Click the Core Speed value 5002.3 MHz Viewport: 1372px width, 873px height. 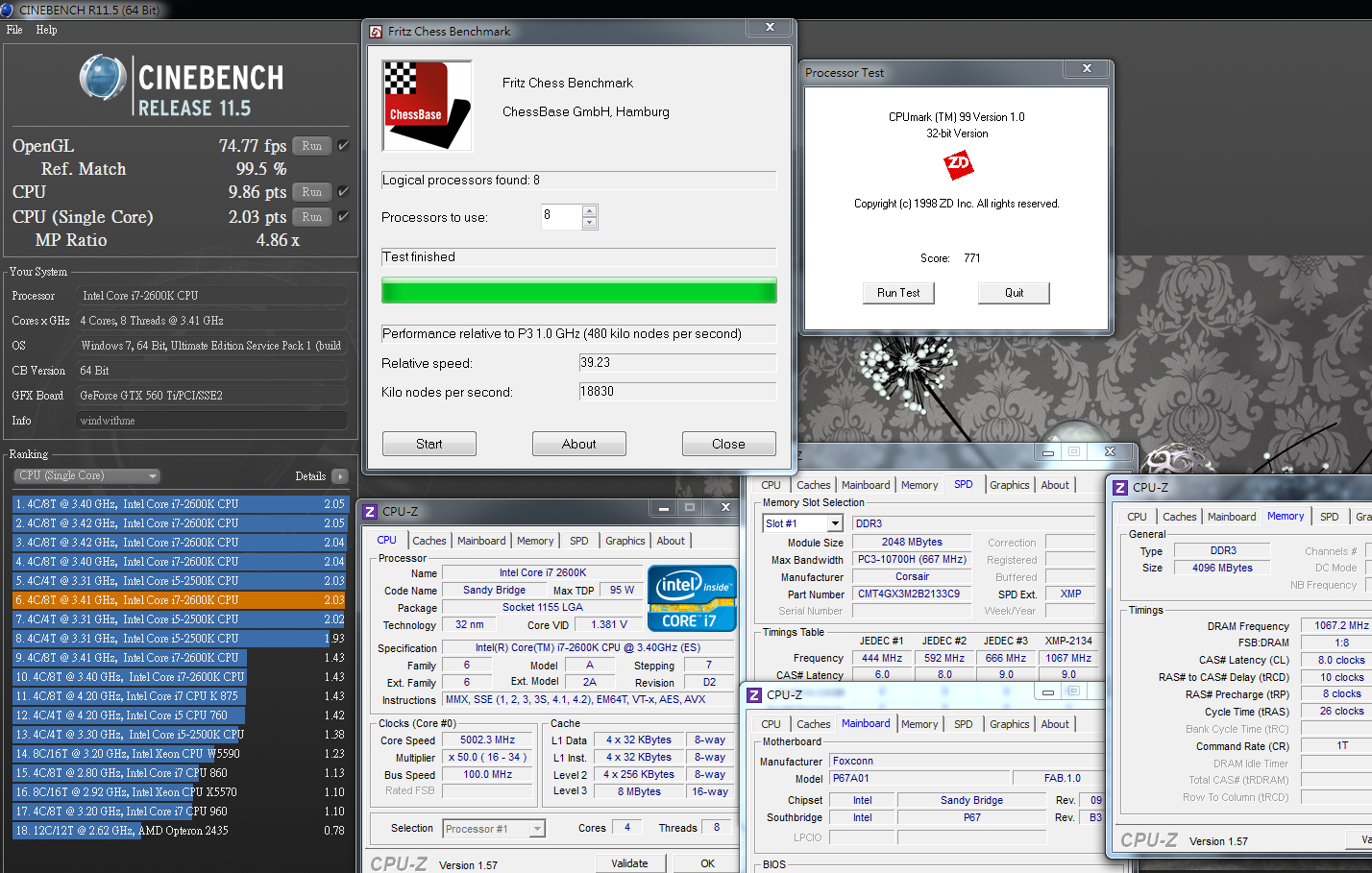[487, 740]
